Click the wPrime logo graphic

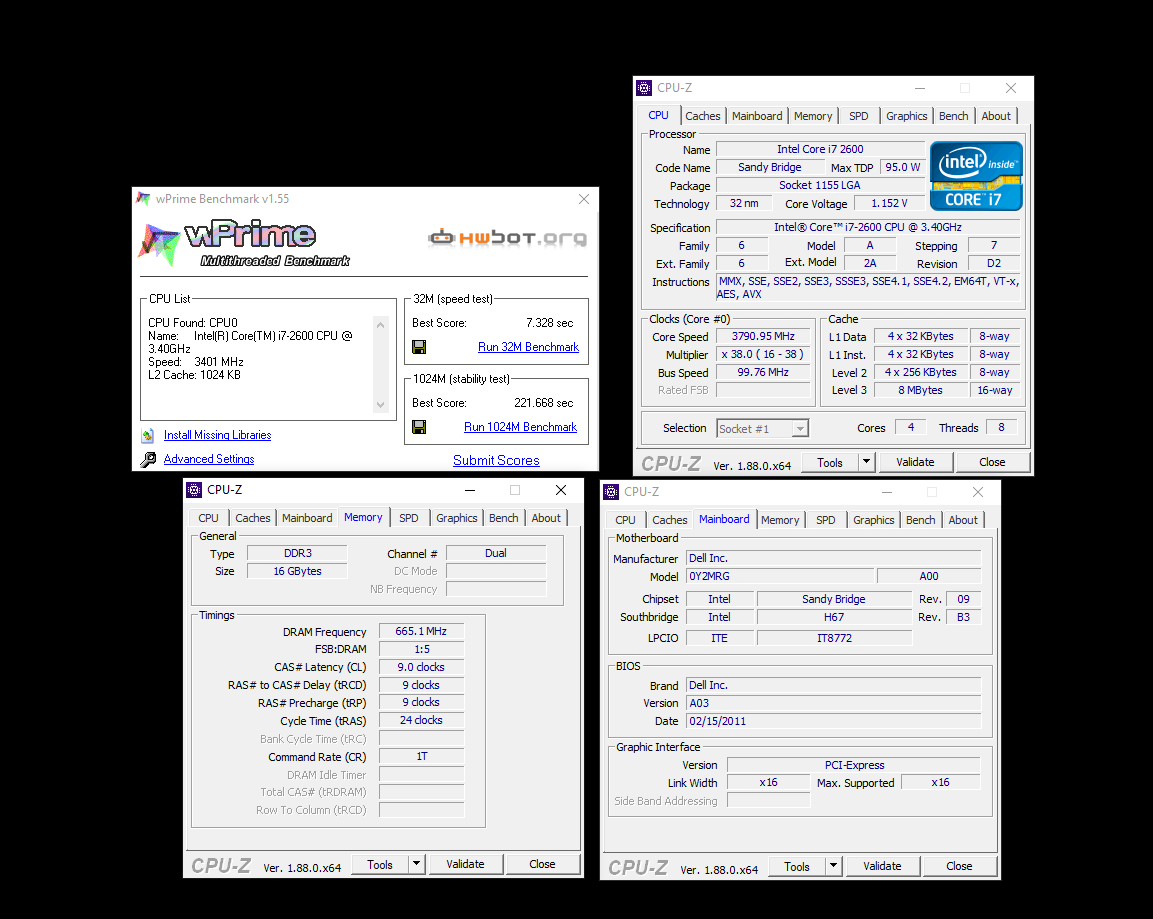tap(244, 243)
